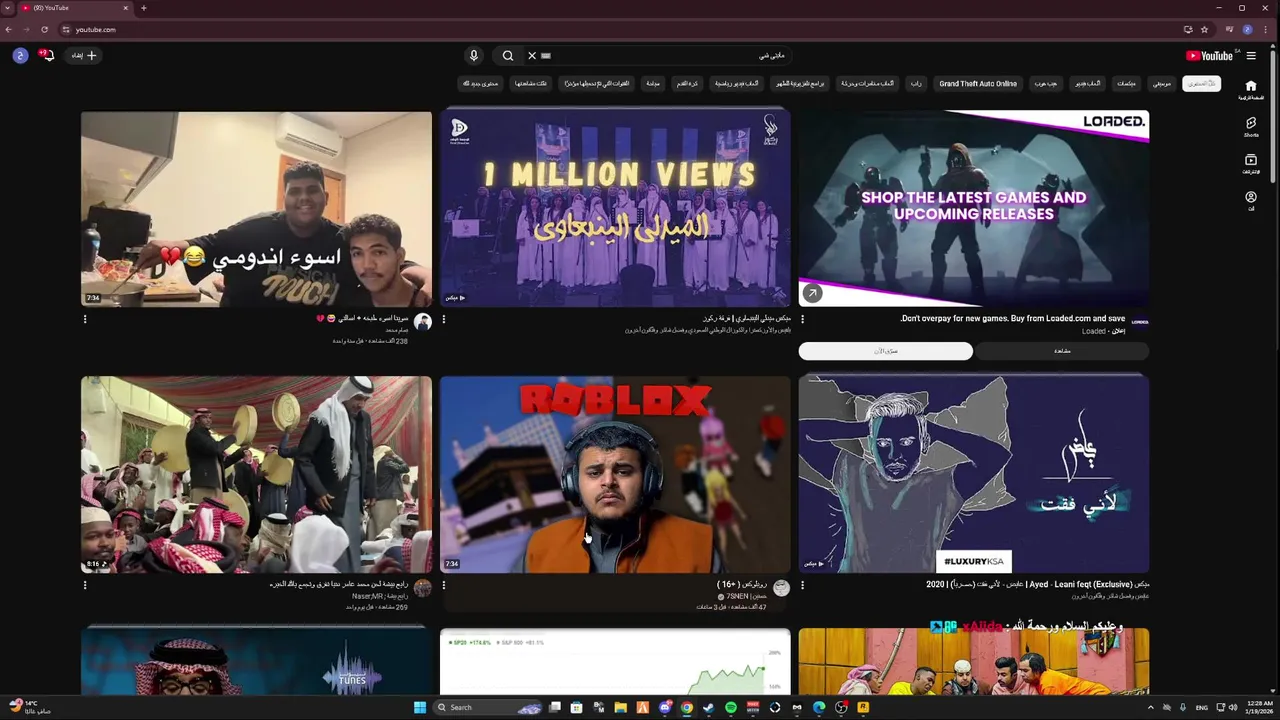Click the Don't overpay for new games title
The image size is (1280, 720).
[x=1013, y=319]
